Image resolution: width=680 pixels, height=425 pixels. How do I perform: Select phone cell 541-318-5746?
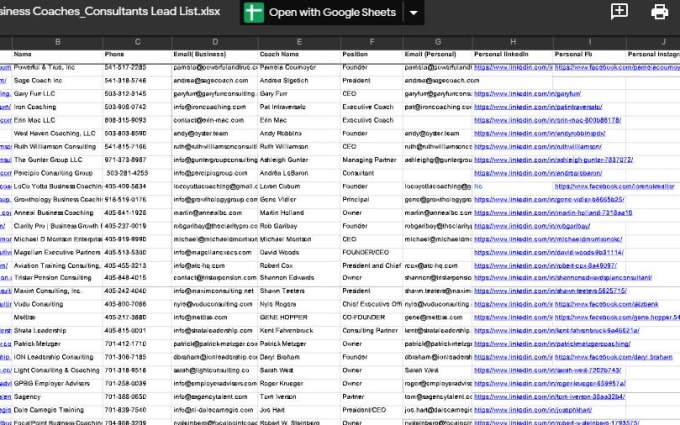(137, 81)
